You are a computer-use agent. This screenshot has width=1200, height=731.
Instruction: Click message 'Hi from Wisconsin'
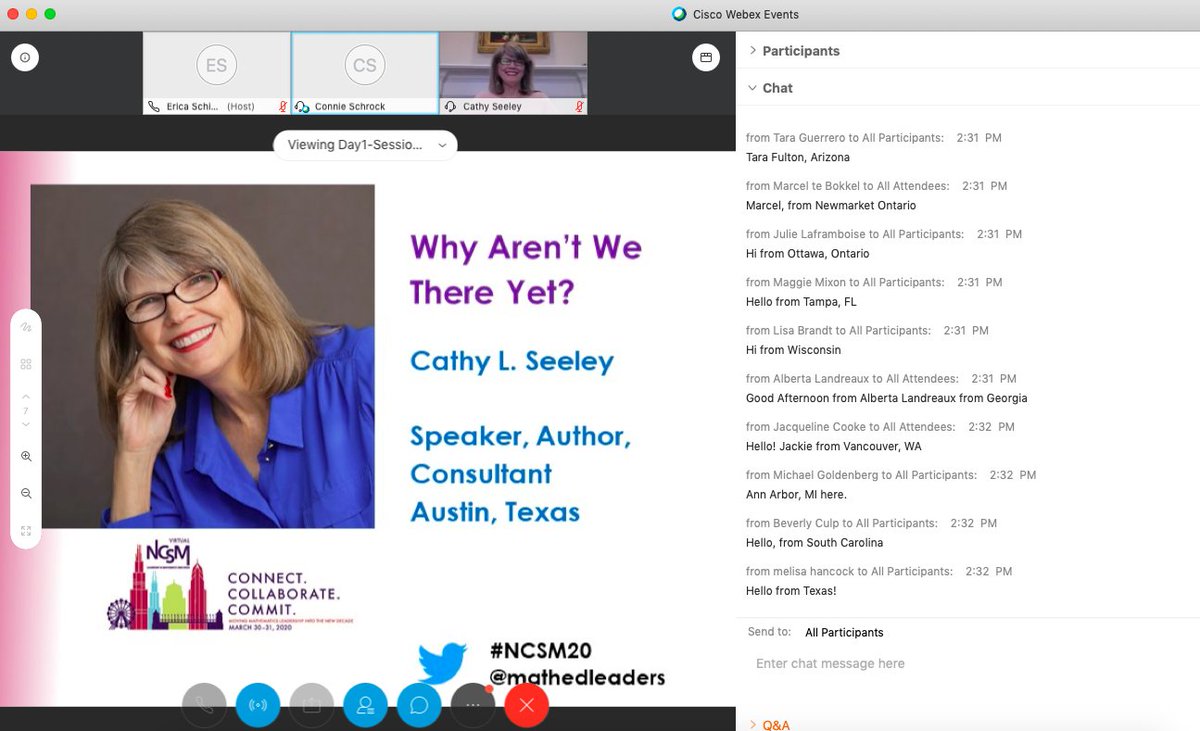click(793, 350)
